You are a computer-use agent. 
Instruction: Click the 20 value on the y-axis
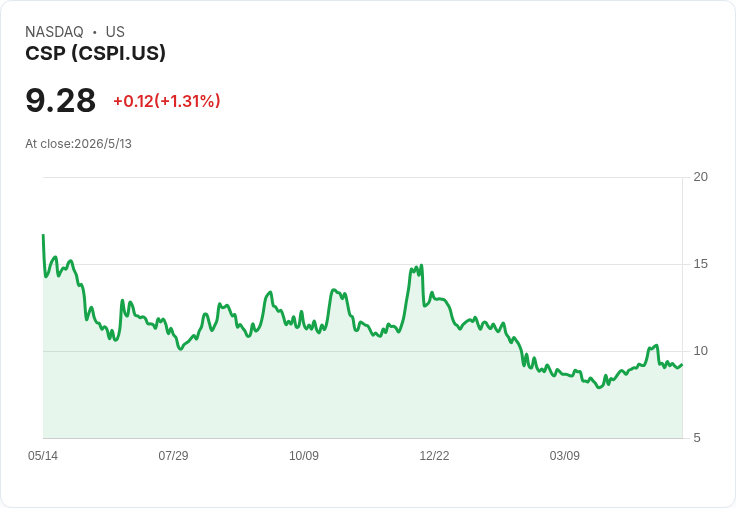(700, 177)
